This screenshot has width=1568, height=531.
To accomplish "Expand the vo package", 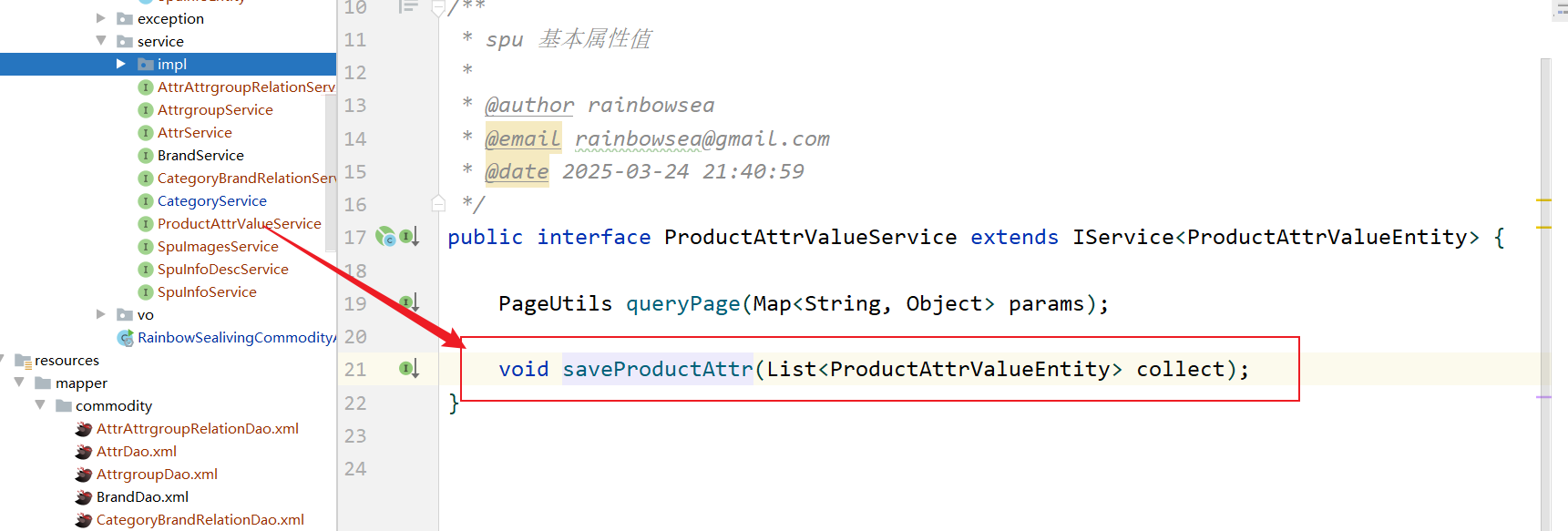I will [x=100, y=314].
